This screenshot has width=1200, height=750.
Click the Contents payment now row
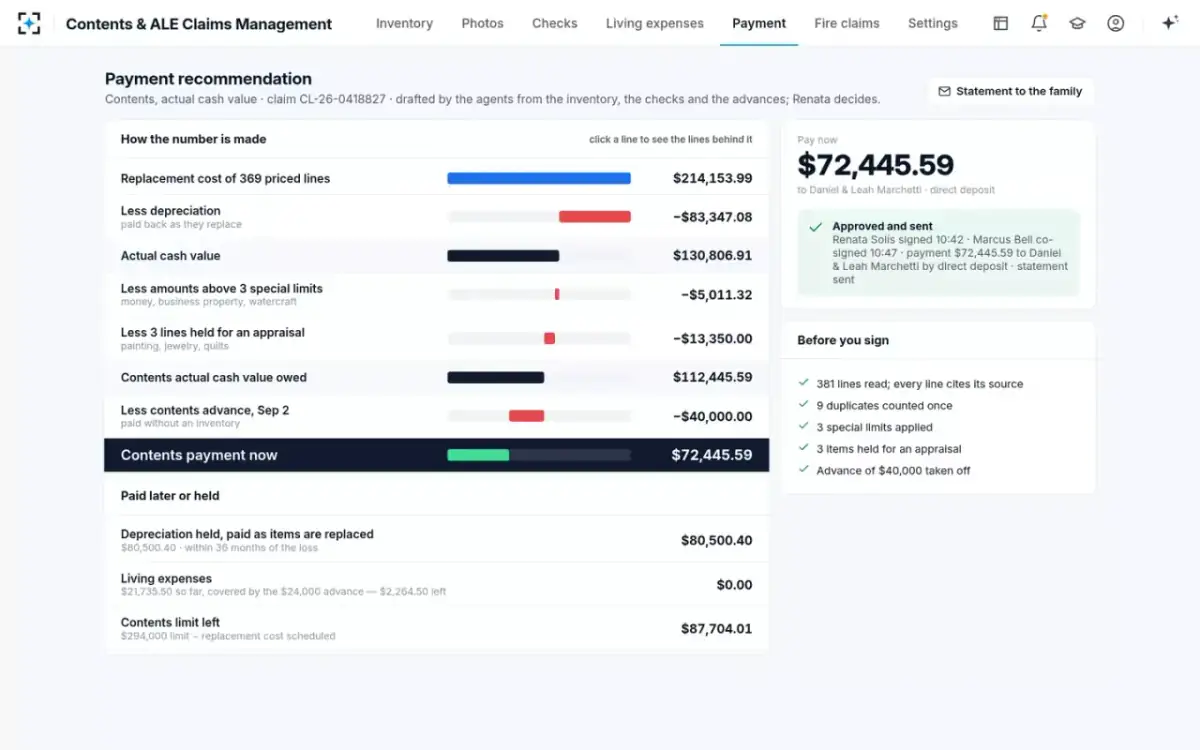tap(437, 455)
